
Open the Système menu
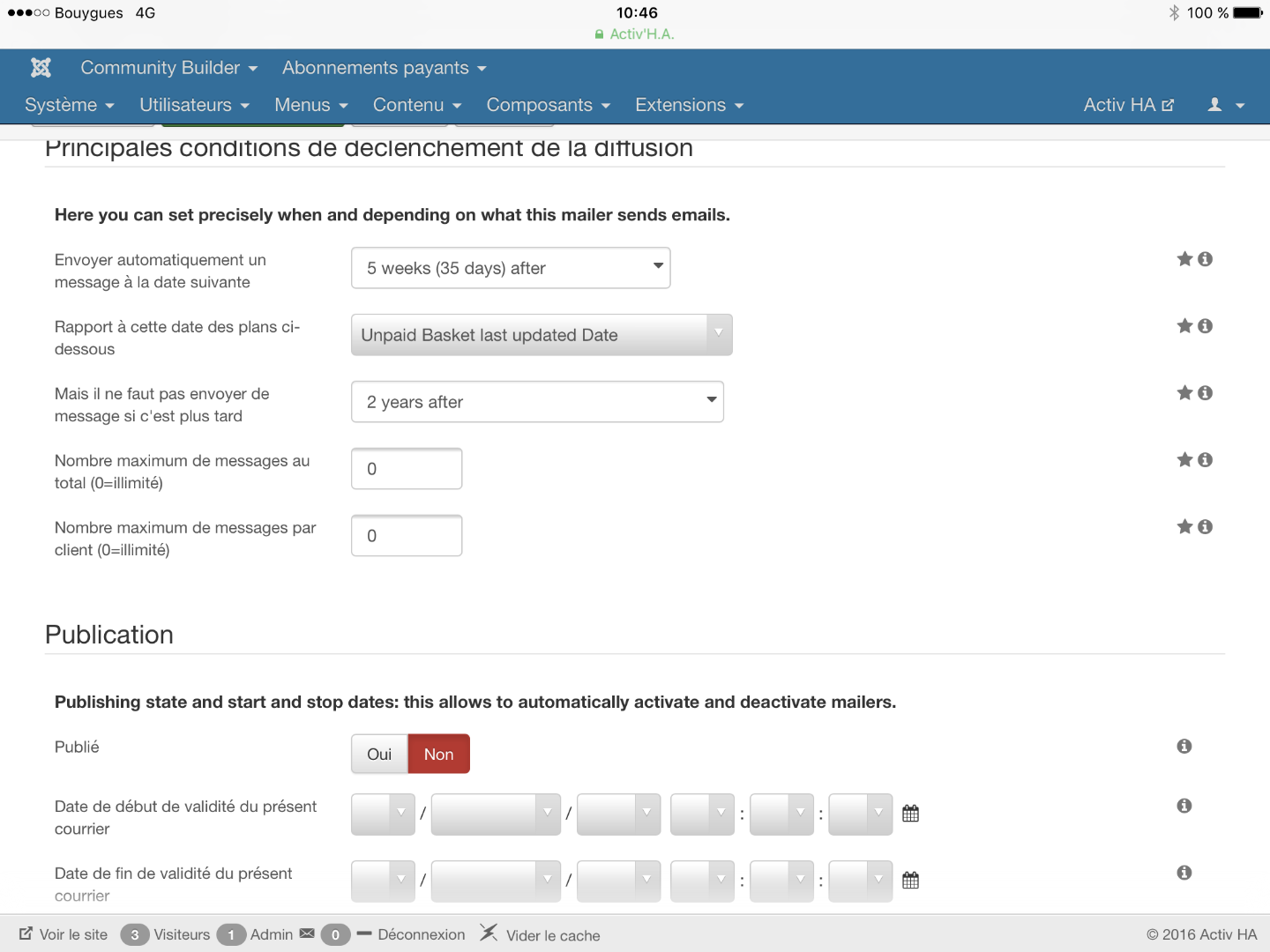[x=70, y=105]
